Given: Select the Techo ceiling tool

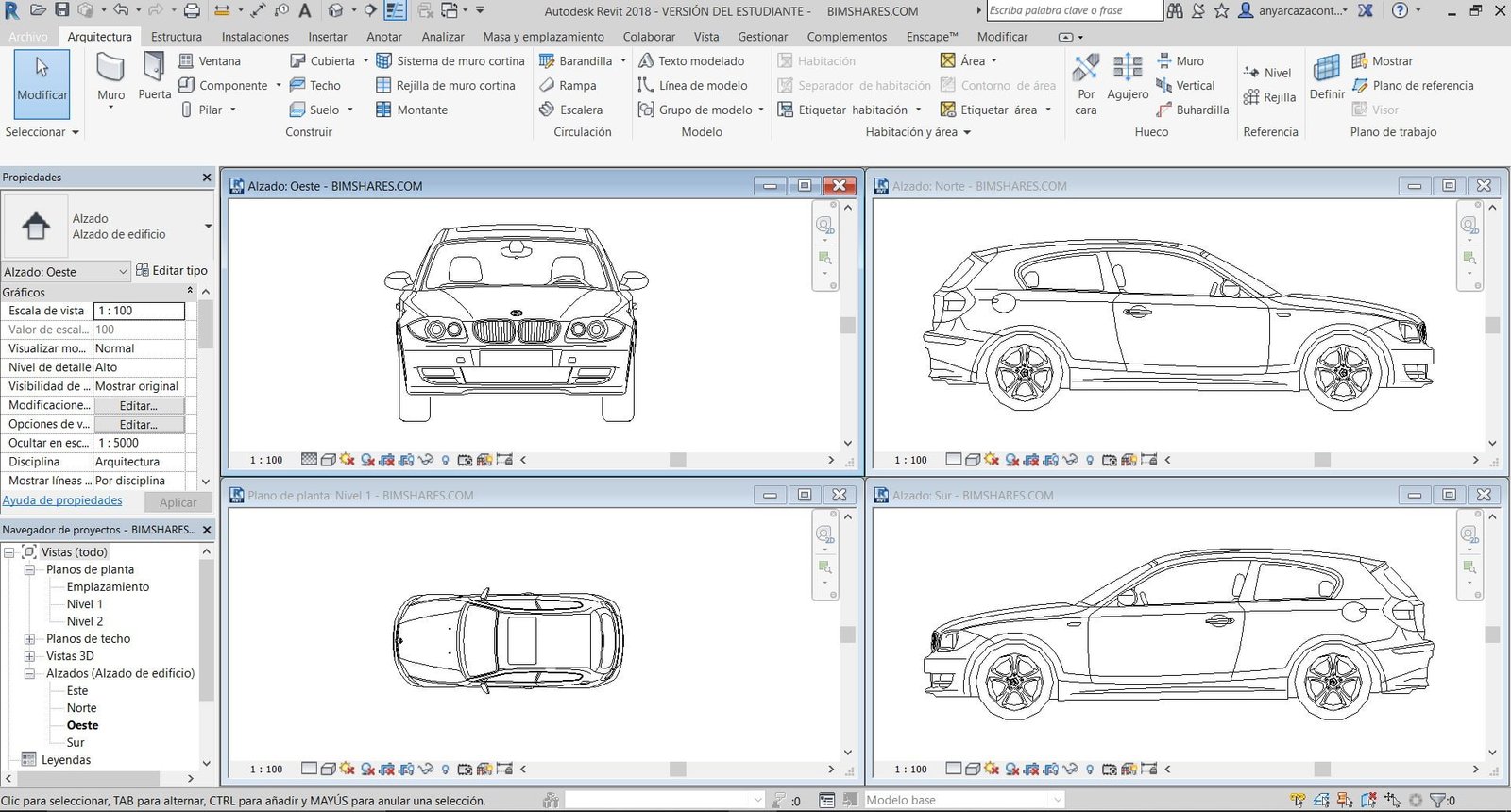Looking at the screenshot, I should click(x=315, y=85).
